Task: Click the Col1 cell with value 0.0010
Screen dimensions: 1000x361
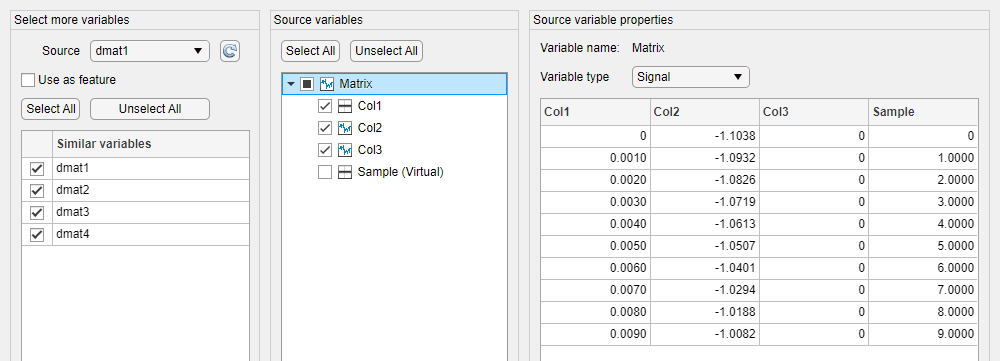Action: 596,158
